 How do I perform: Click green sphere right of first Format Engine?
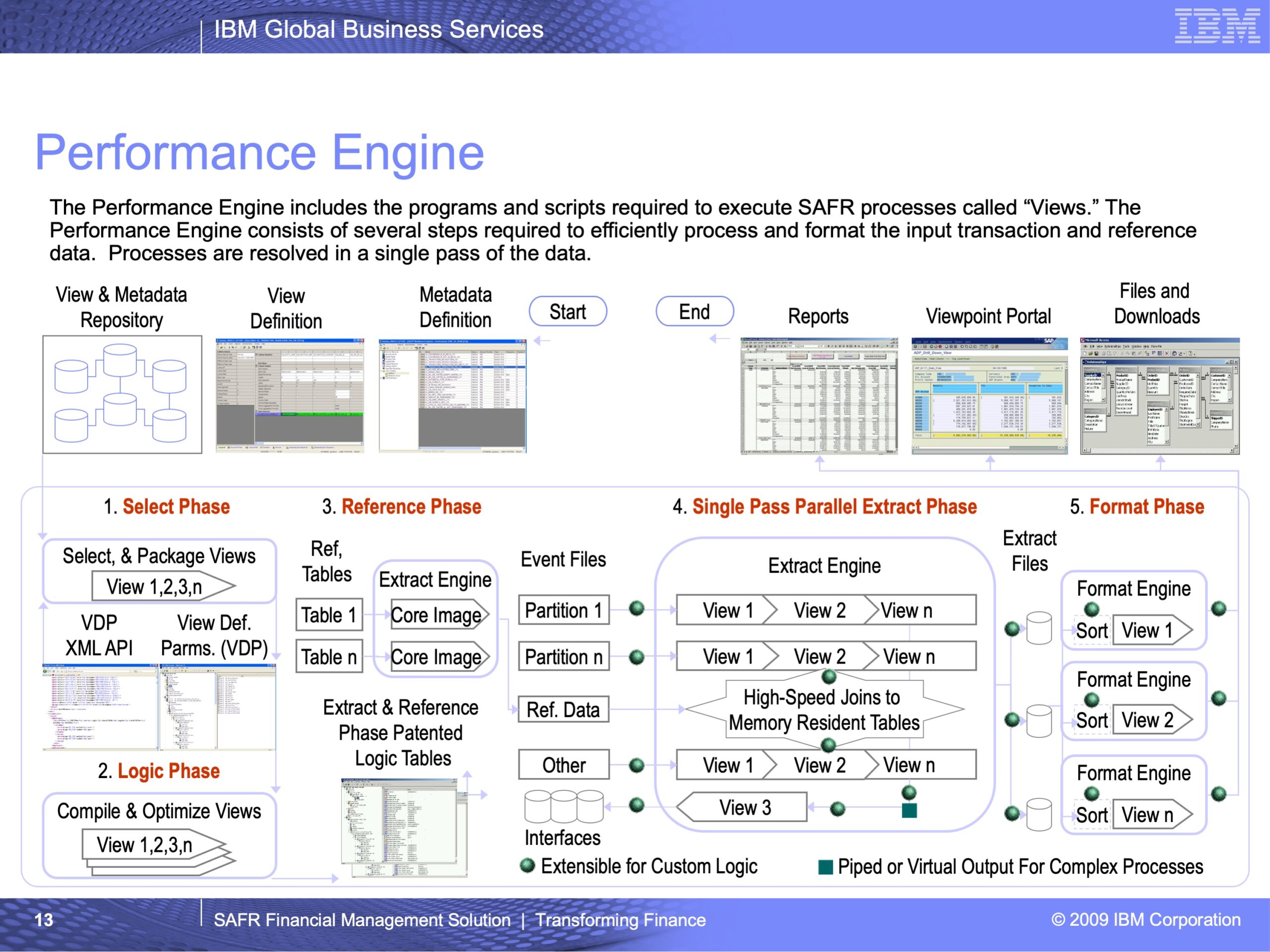pos(1218,608)
